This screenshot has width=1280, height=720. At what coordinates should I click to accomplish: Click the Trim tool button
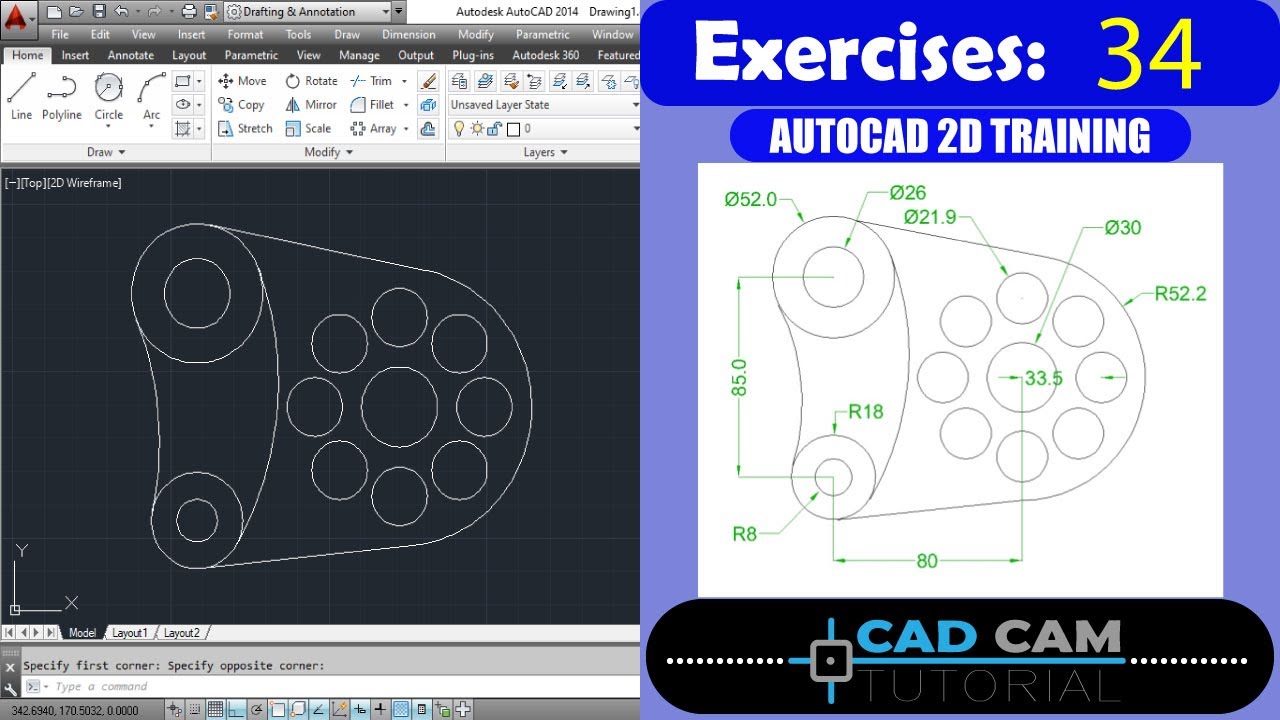click(371, 81)
